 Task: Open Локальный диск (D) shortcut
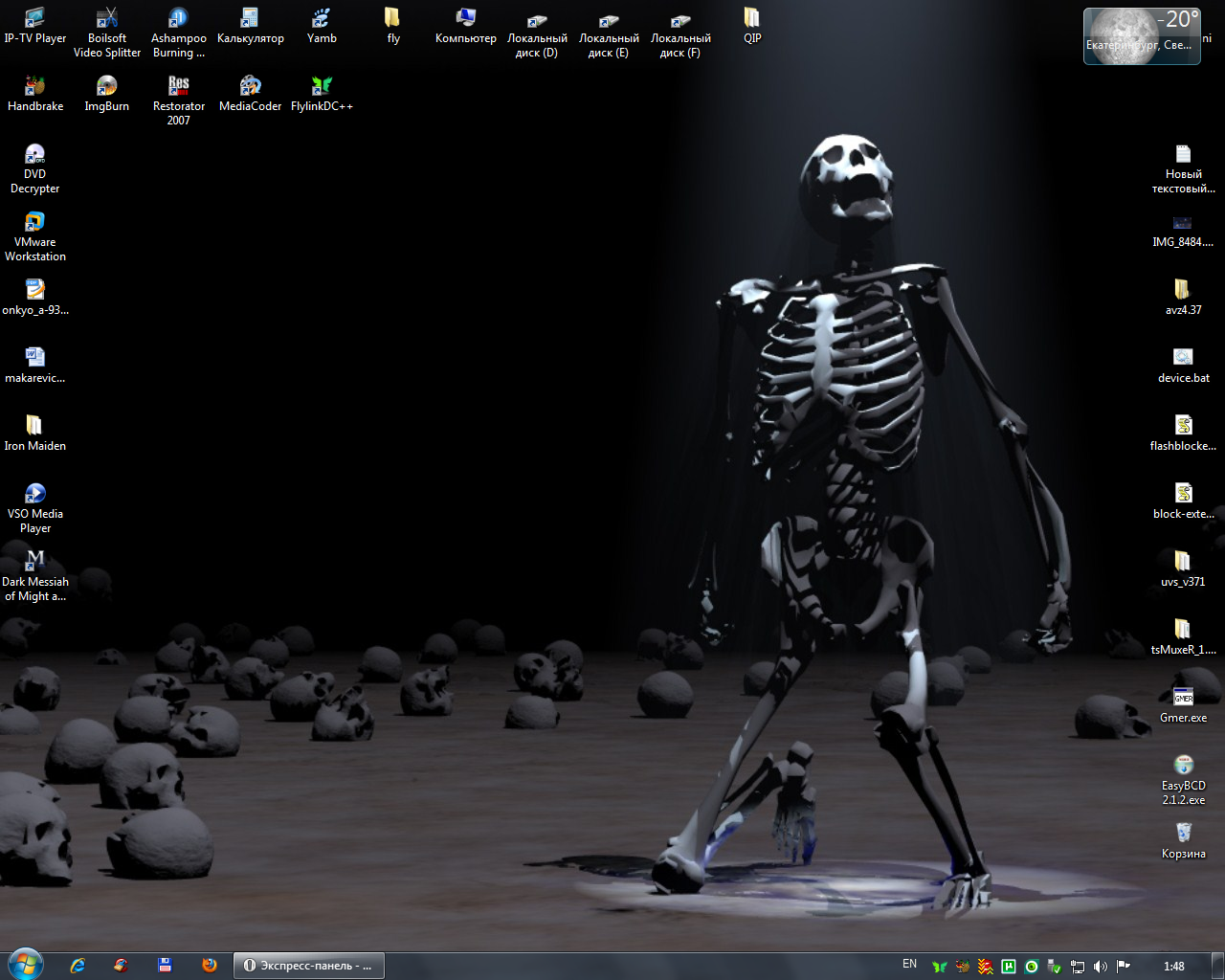tap(537, 33)
